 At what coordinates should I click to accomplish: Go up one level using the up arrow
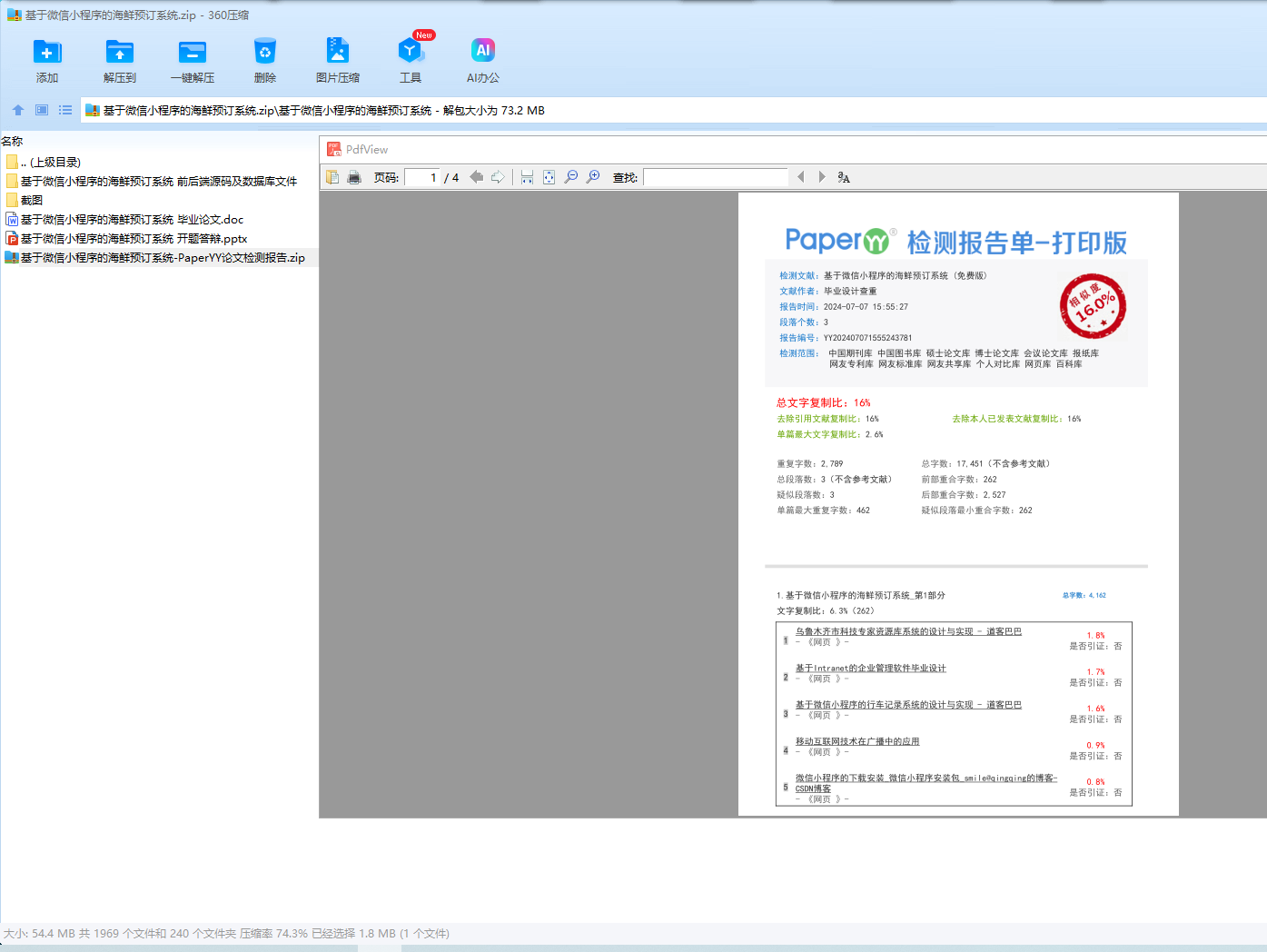click(18, 110)
